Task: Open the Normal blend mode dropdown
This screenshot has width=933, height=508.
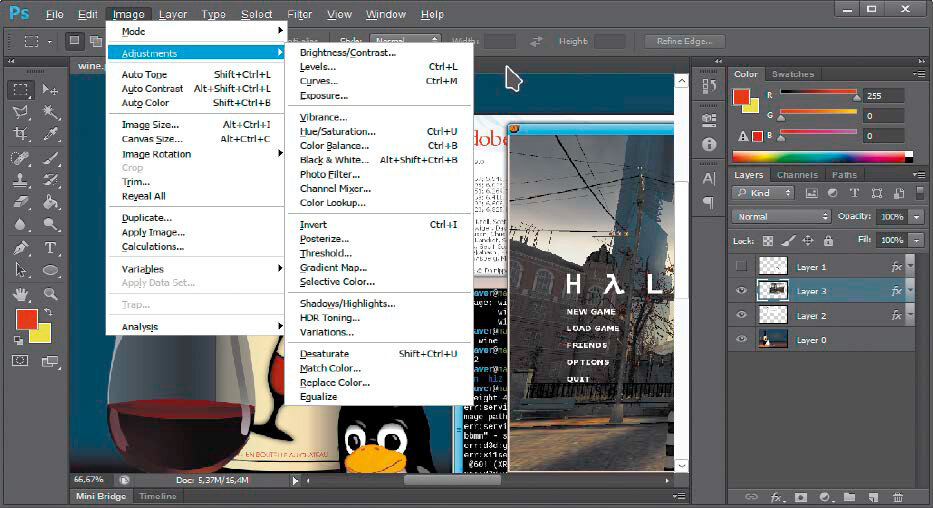Action: (x=781, y=217)
